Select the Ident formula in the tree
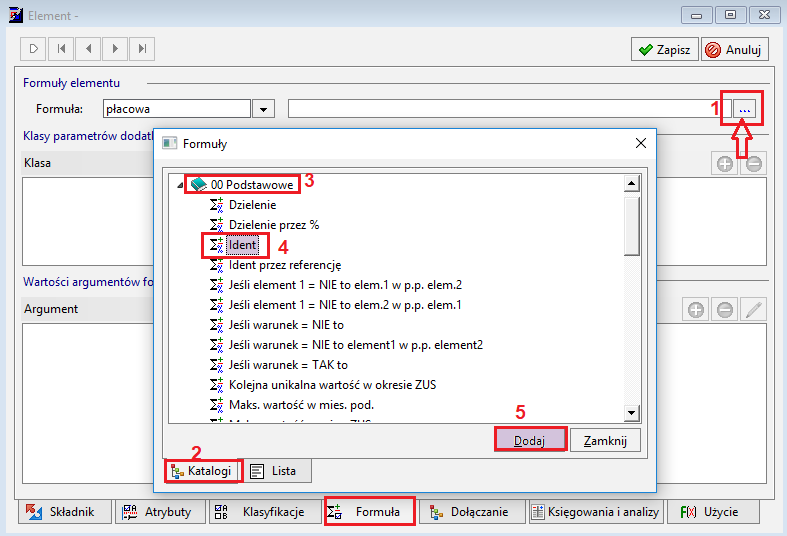This screenshot has width=787, height=536. pyautogui.click(x=242, y=245)
